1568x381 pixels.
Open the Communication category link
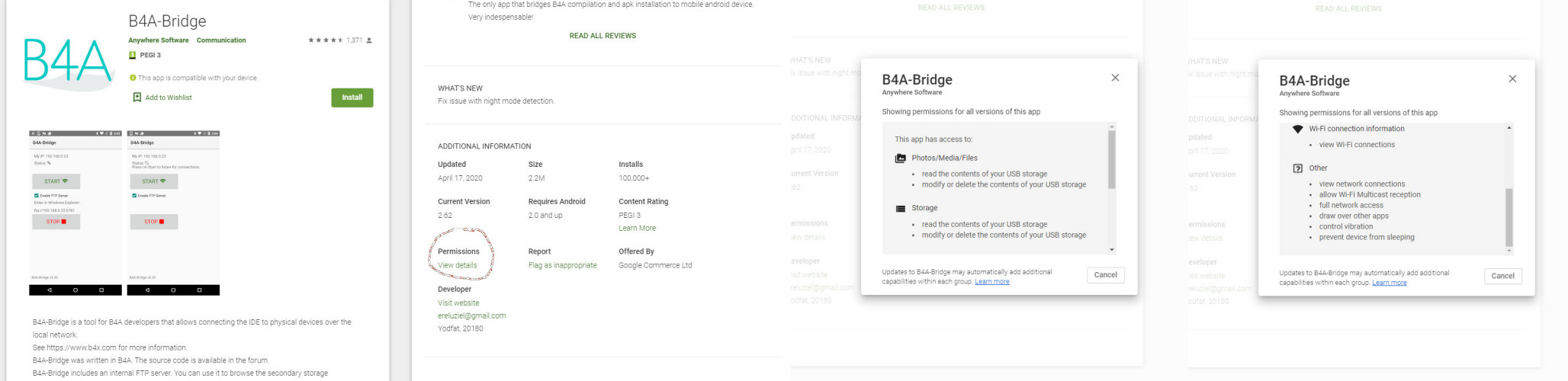tap(221, 40)
